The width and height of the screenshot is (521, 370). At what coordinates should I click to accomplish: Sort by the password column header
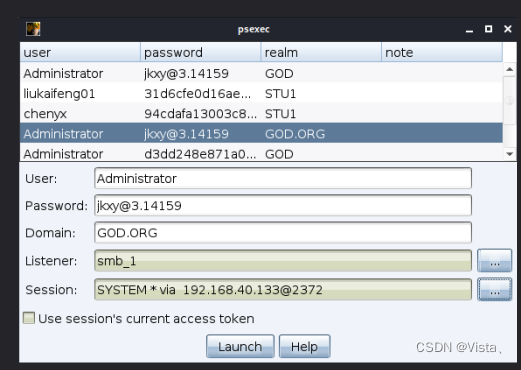click(200, 52)
